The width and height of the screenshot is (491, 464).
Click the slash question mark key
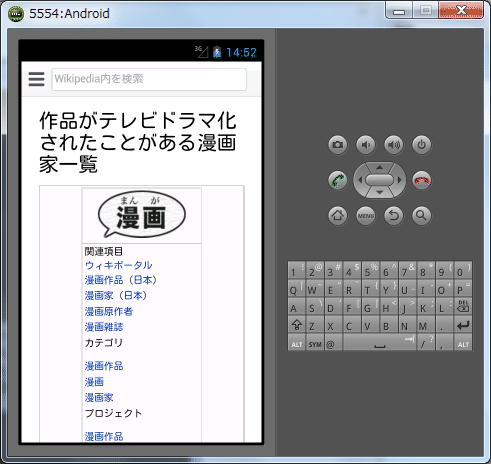pos(426,343)
